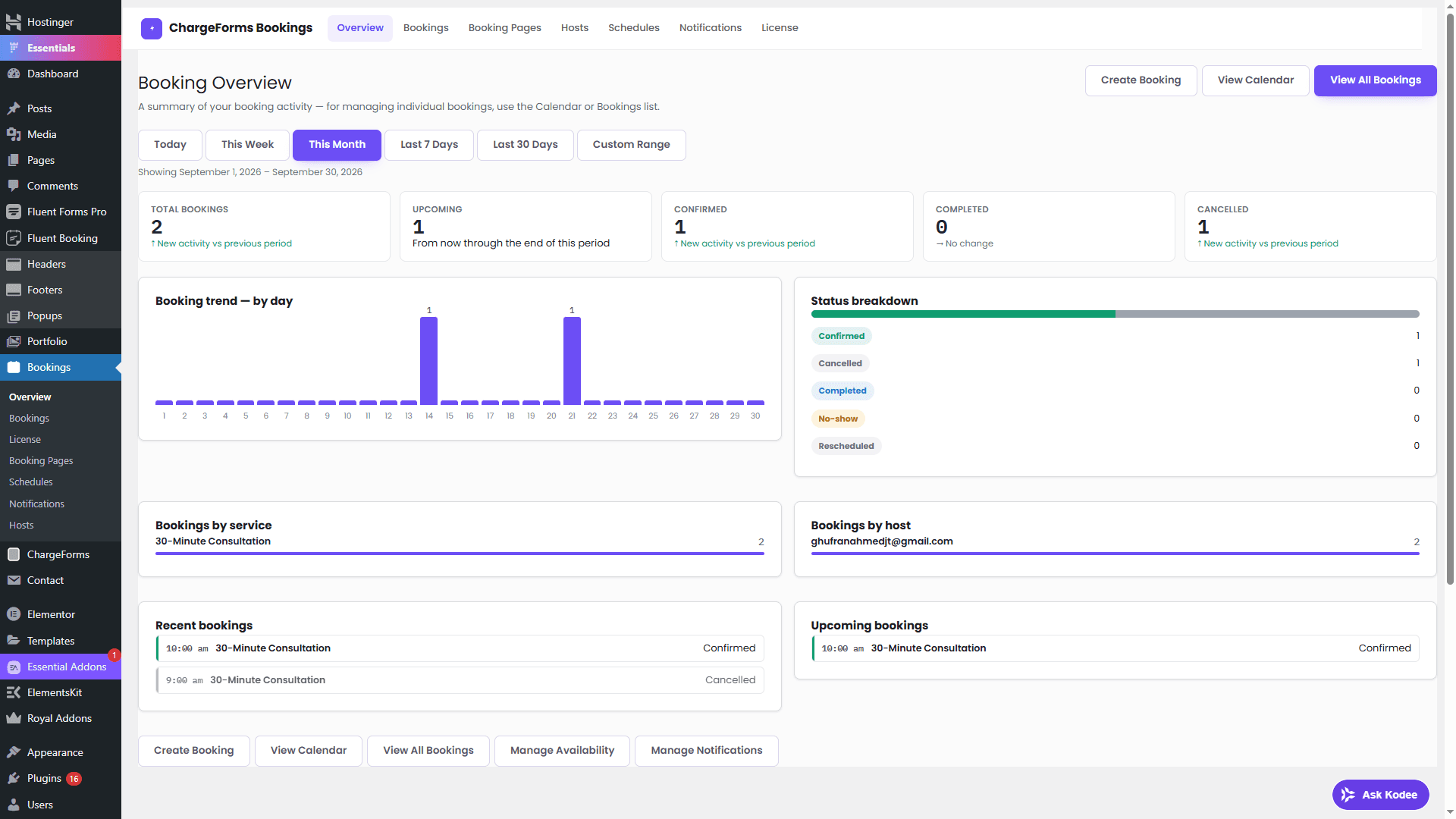This screenshot has width=1456, height=819.
Task: Click the Manage Notifications button
Action: (707, 751)
